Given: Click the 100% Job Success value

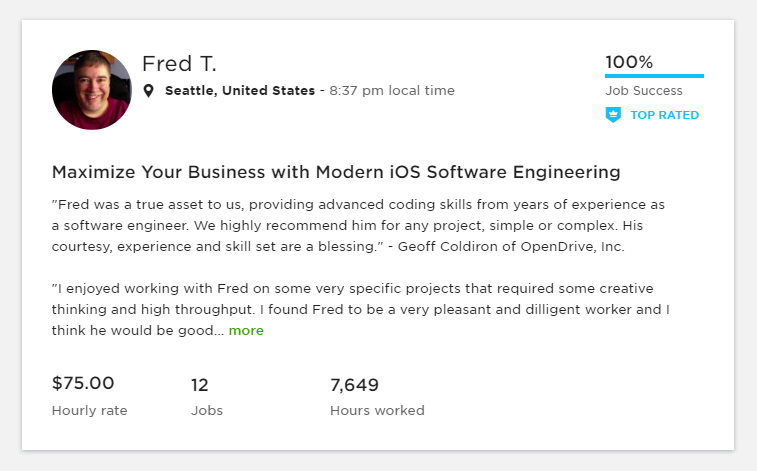Looking at the screenshot, I should tap(629, 62).
